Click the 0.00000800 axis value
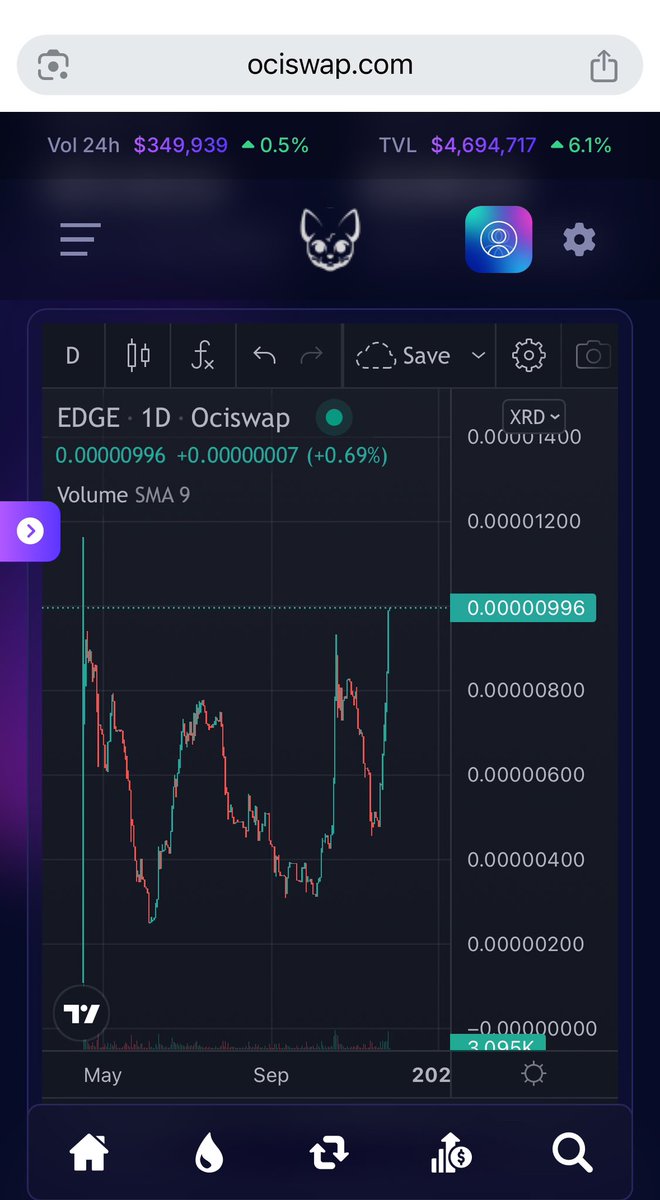Screen dimensions: 660x1200 (x=525, y=690)
